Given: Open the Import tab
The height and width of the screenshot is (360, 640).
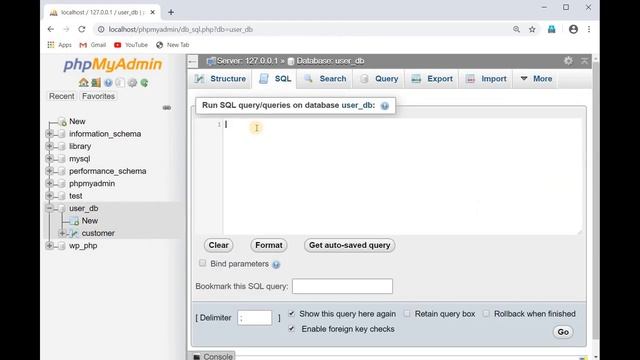Looking at the screenshot, I should (486, 79).
